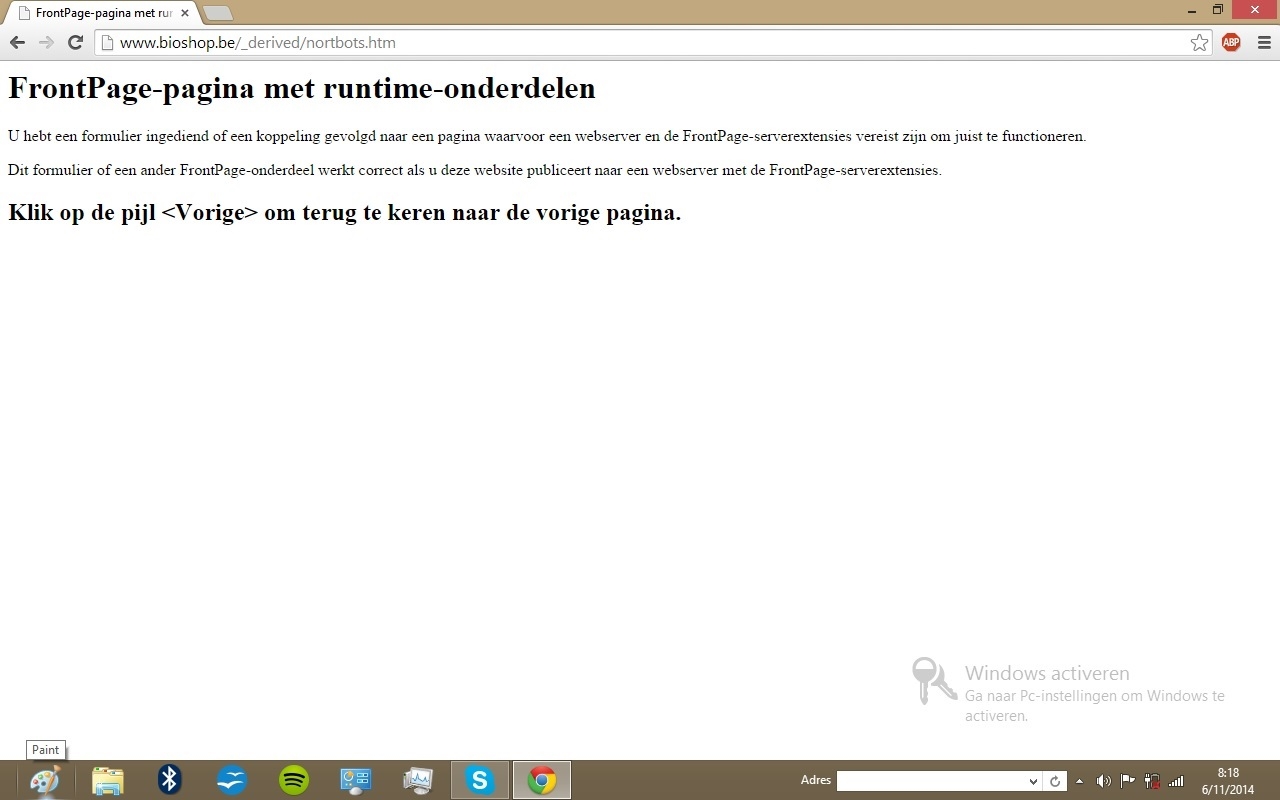Launch Paint from the taskbar
The width and height of the screenshot is (1280, 800).
click(45, 780)
